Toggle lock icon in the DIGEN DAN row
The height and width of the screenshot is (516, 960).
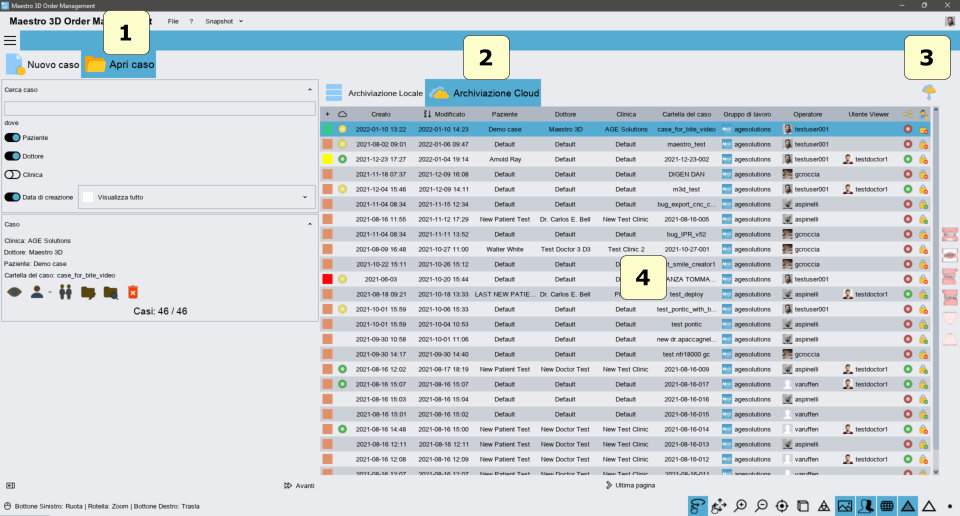pyautogui.click(x=923, y=174)
